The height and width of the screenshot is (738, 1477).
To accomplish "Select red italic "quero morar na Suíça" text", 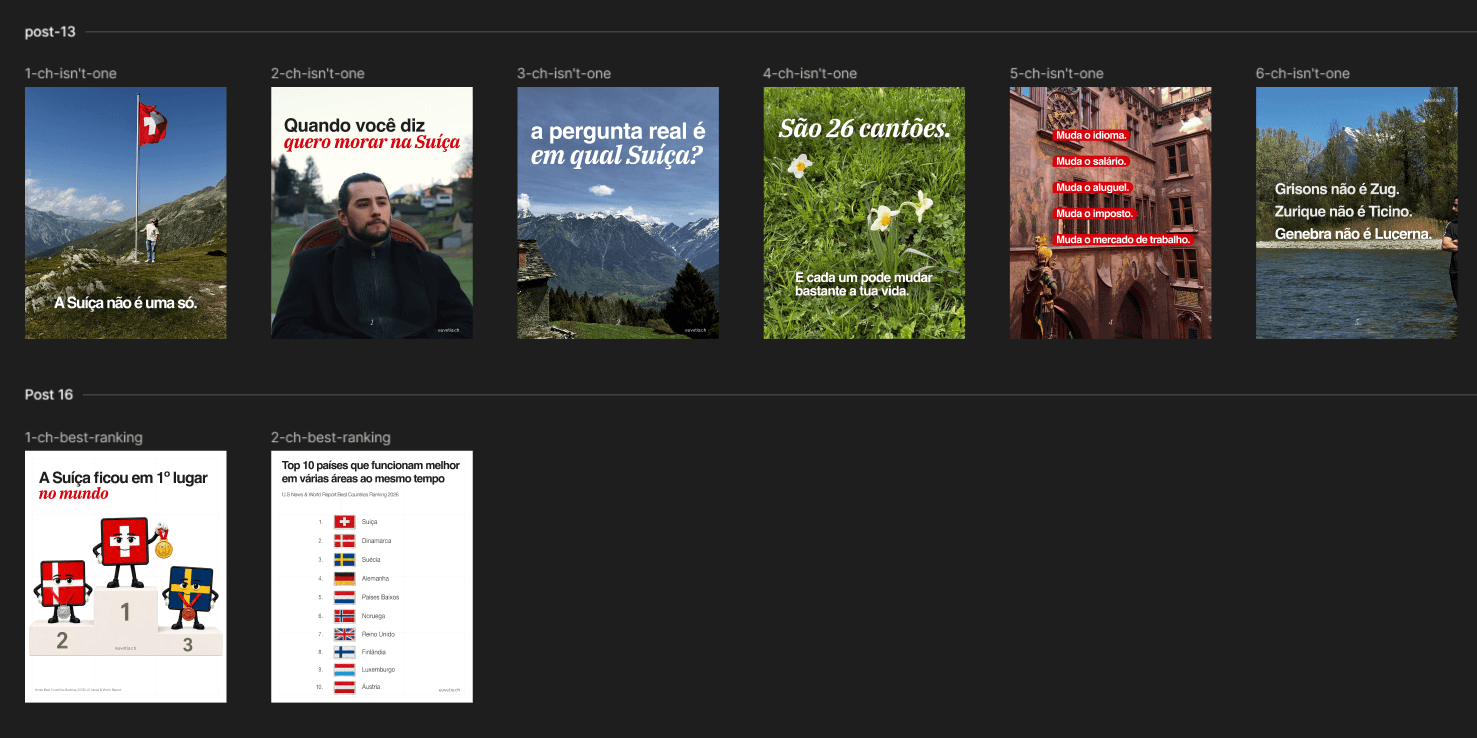I will point(371,142).
